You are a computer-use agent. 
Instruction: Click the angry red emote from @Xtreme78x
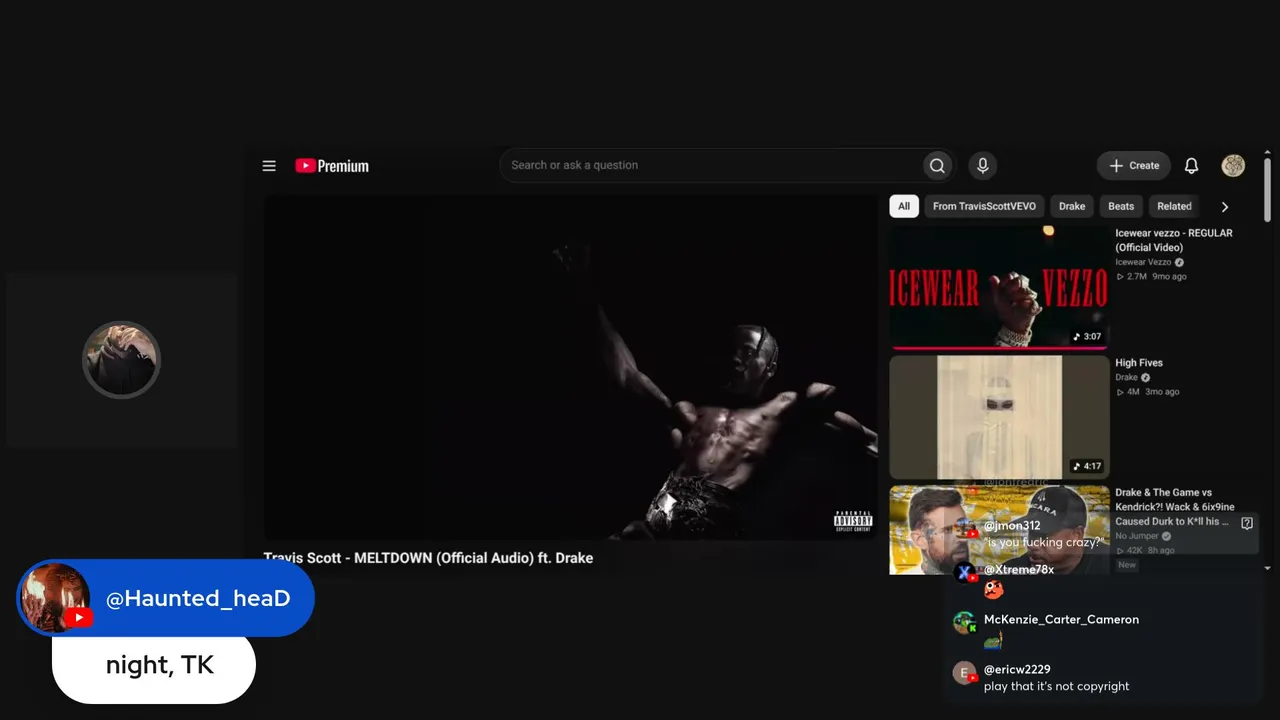pyautogui.click(x=993, y=590)
